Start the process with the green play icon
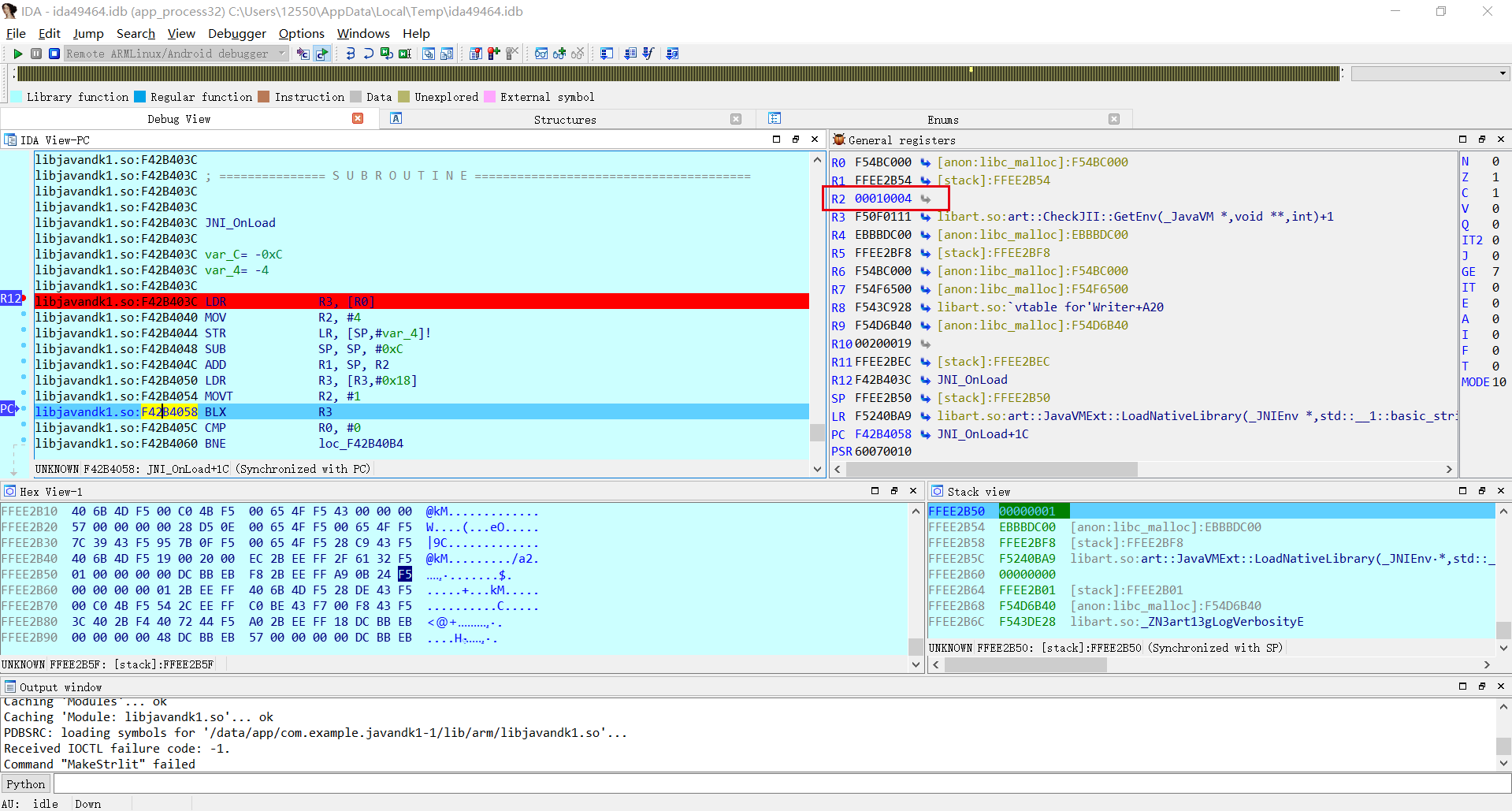 [x=17, y=54]
